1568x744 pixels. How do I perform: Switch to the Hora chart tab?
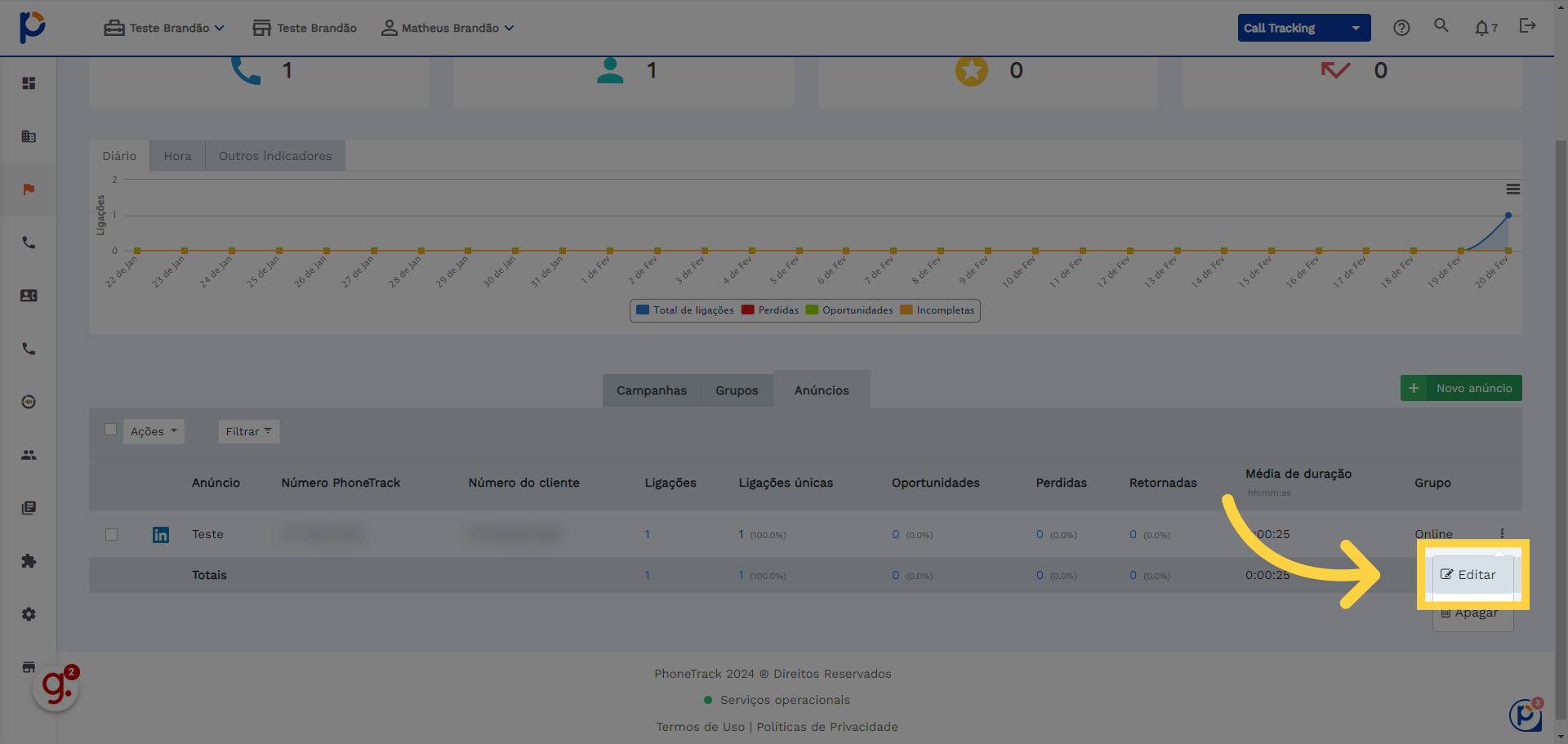[177, 156]
